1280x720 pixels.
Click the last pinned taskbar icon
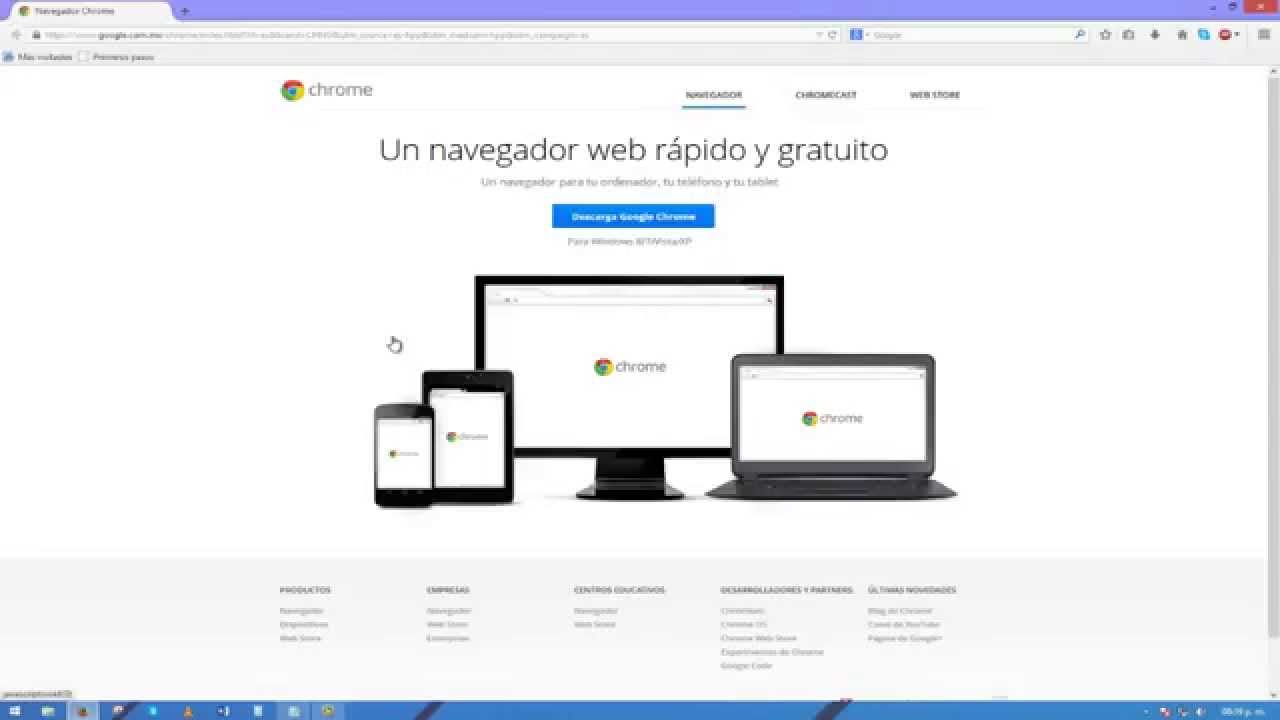(327, 711)
